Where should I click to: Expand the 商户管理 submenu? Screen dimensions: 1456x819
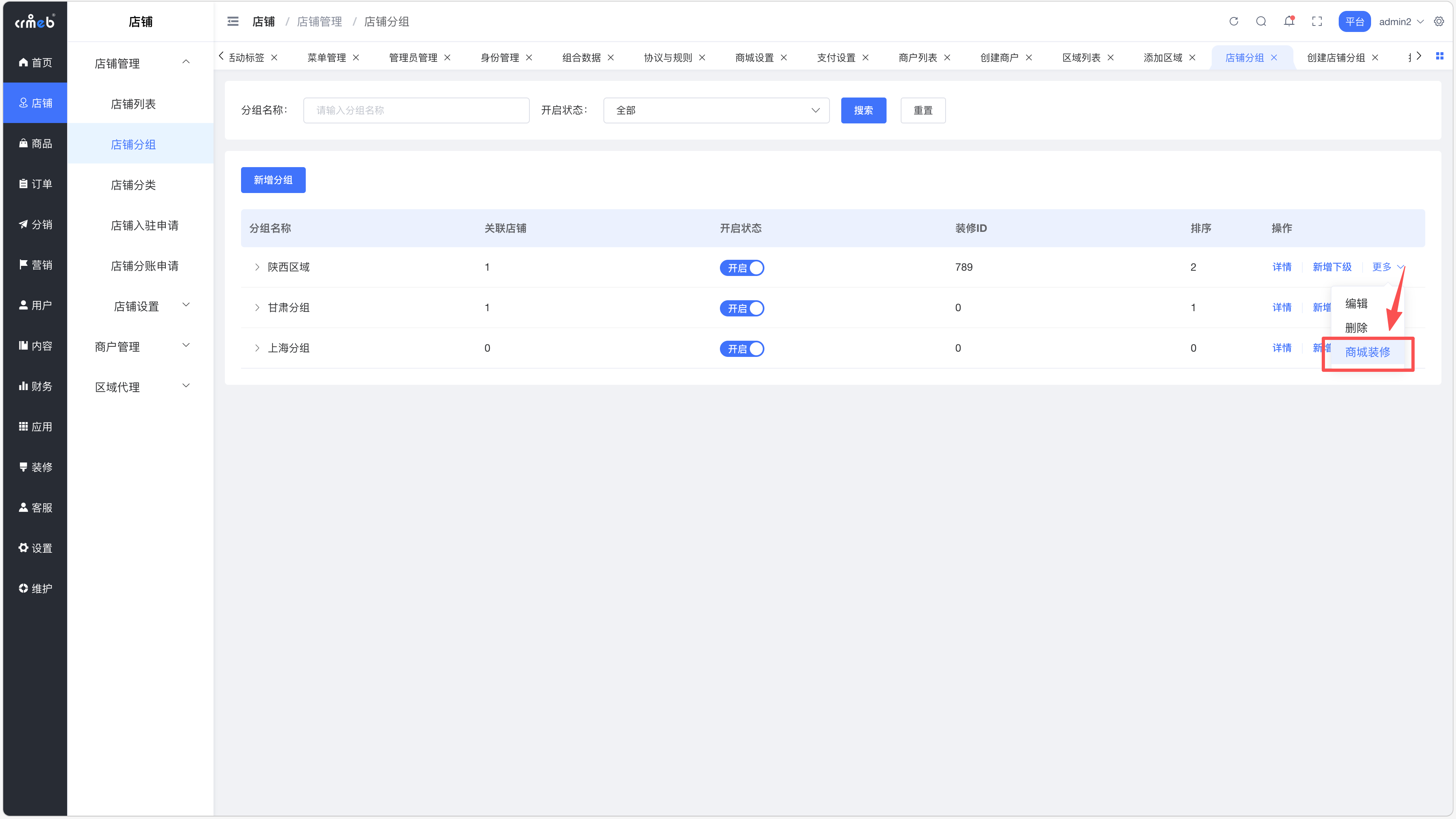tap(141, 347)
